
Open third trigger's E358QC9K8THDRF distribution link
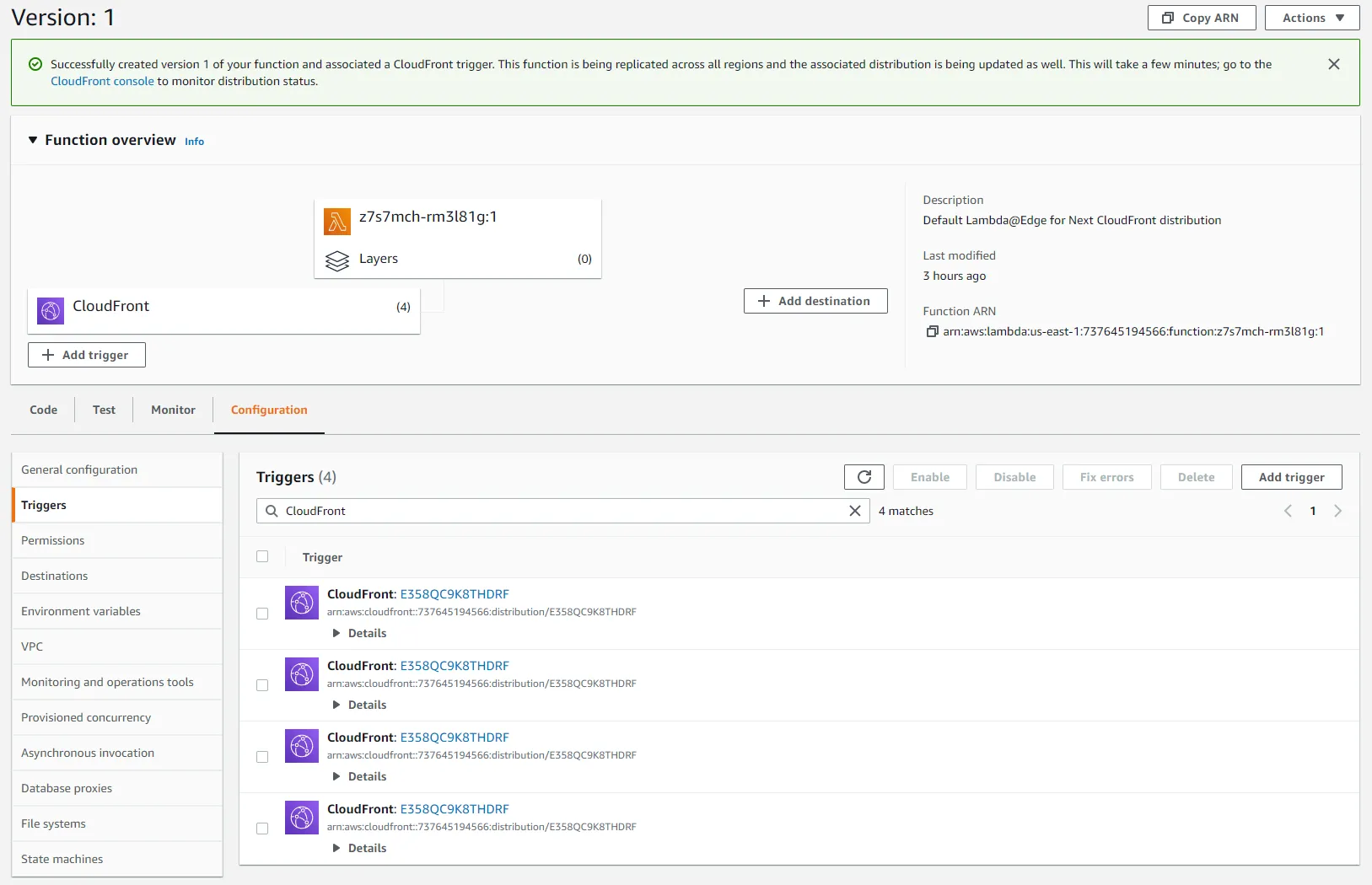455,737
